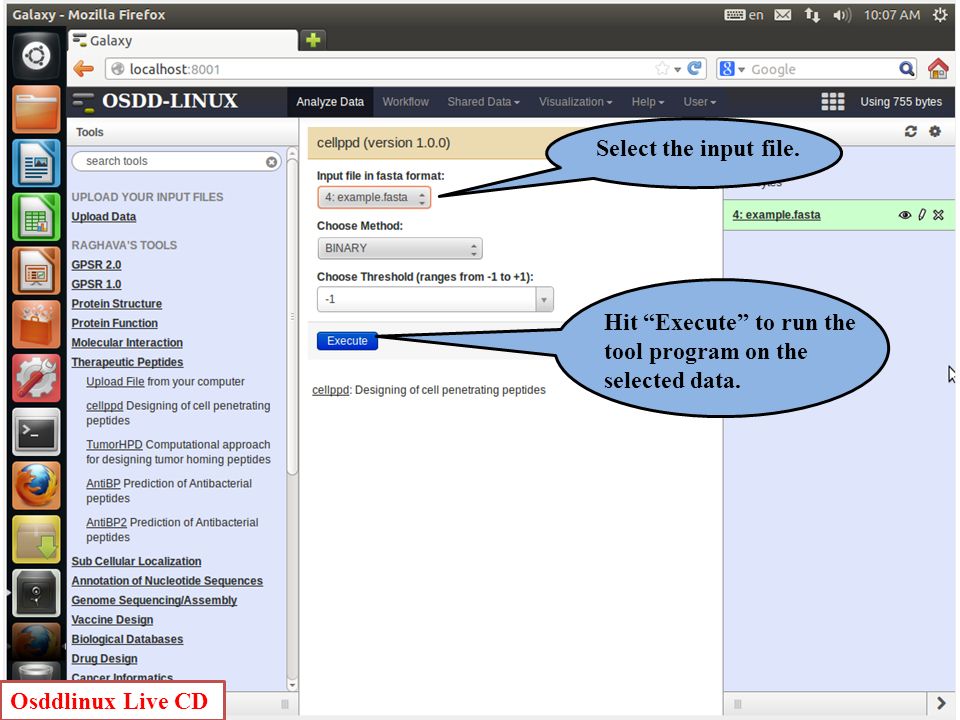Collapse the Therapeutic Peptides section

coord(127,362)
